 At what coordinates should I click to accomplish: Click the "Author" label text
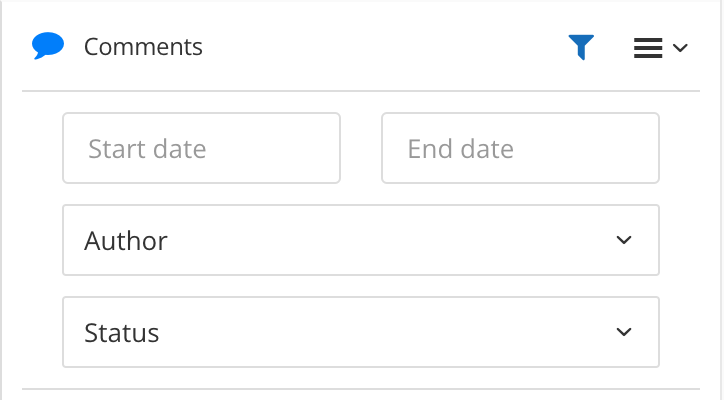click(126, 241)
